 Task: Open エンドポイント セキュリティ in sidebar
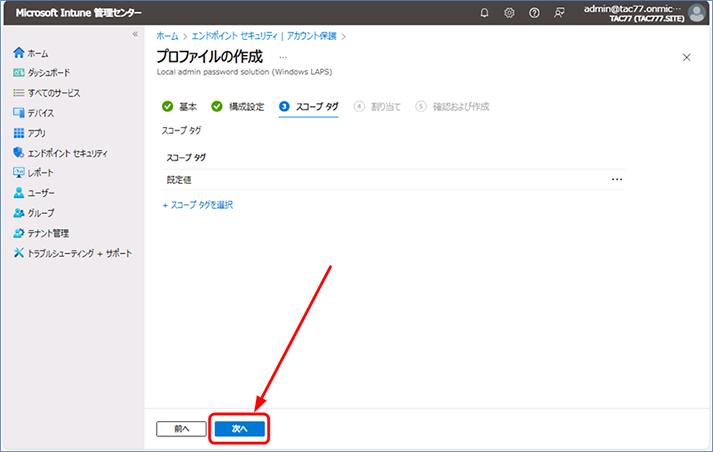coord(60,153)
